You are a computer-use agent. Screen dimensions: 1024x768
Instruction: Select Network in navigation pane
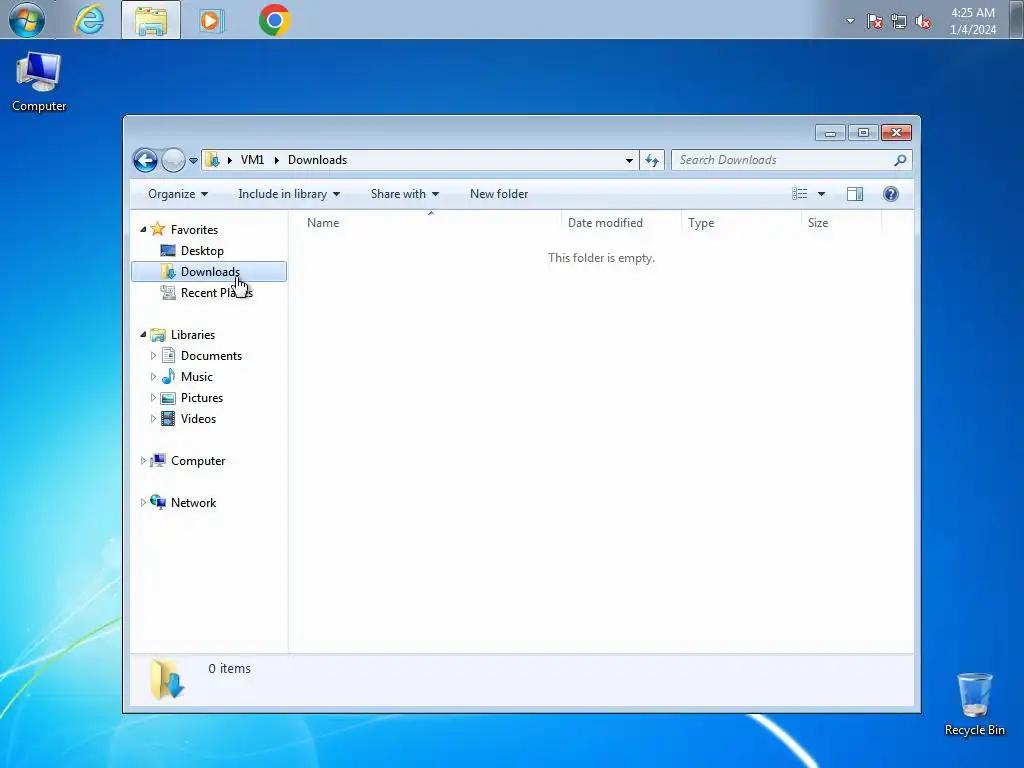(193, 502)
